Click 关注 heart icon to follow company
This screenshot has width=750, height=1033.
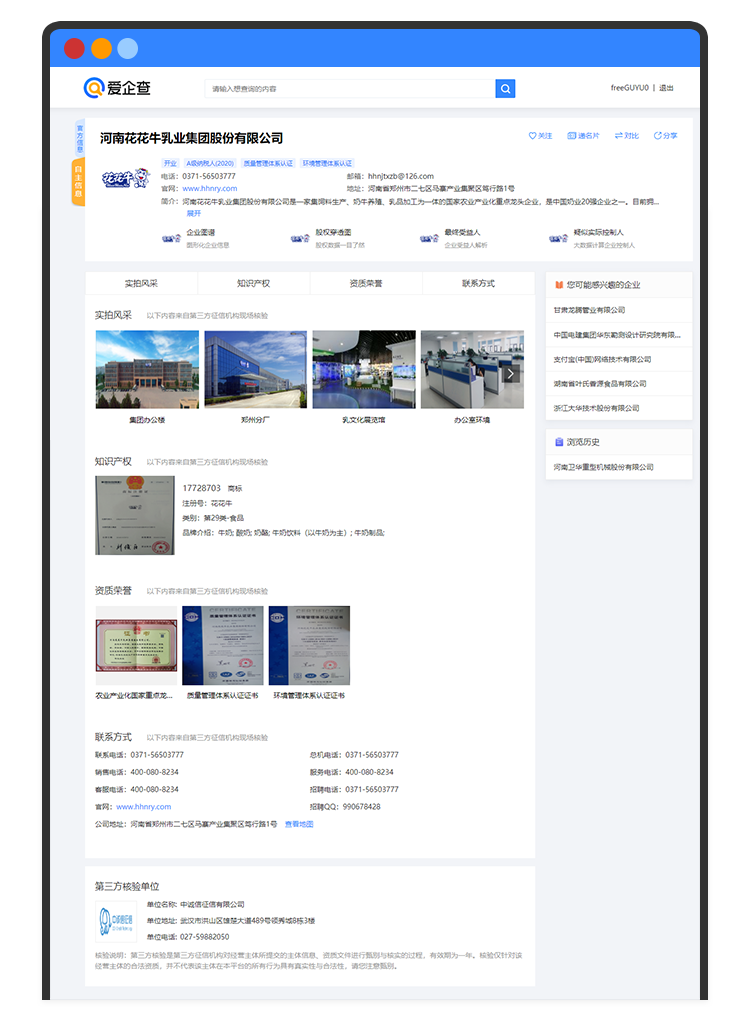tap(540, 136)
